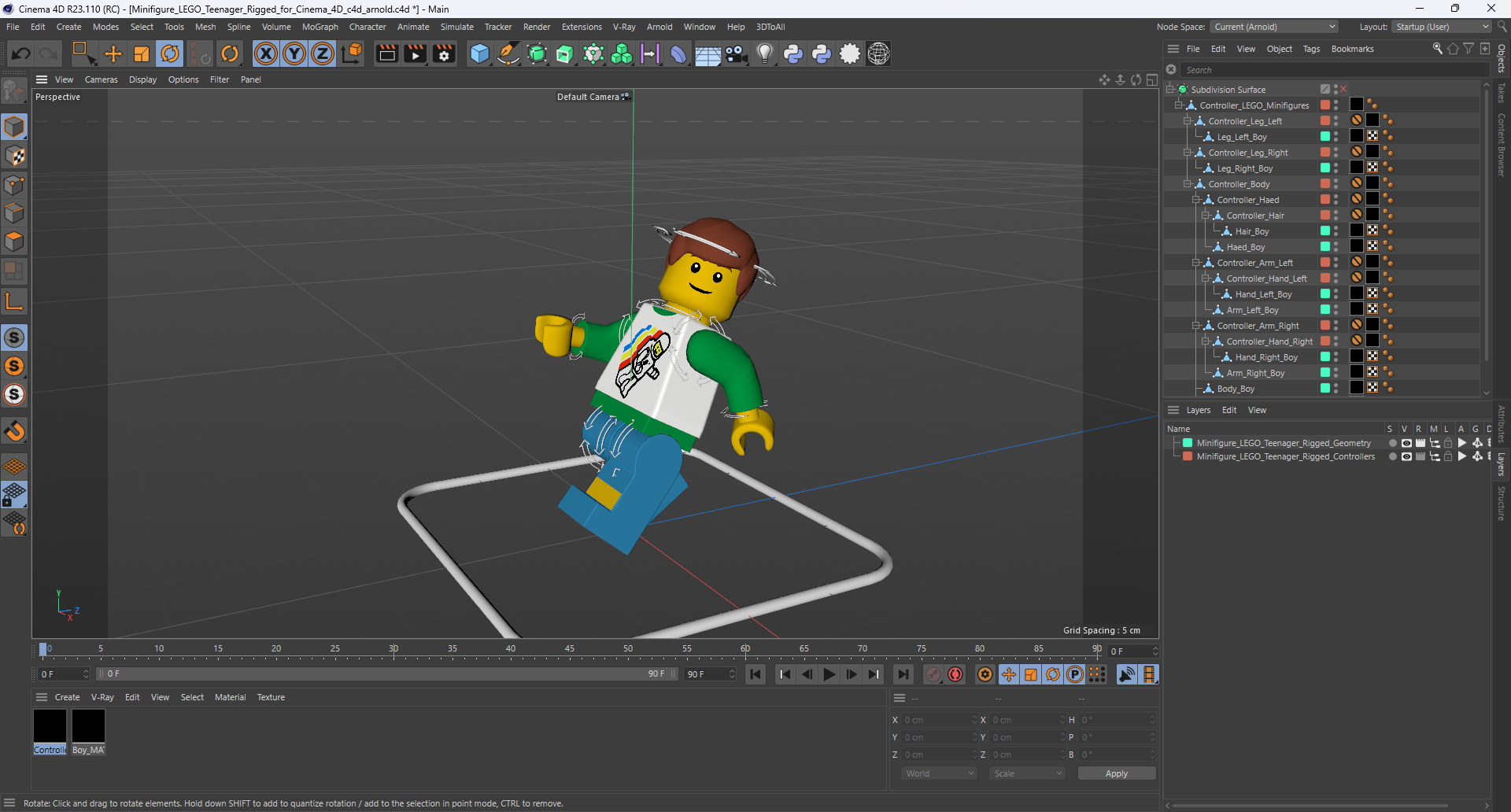Collapse Controller_Hand_Right node
This screenshot has width=1511, height=812.
(1205, 341)
